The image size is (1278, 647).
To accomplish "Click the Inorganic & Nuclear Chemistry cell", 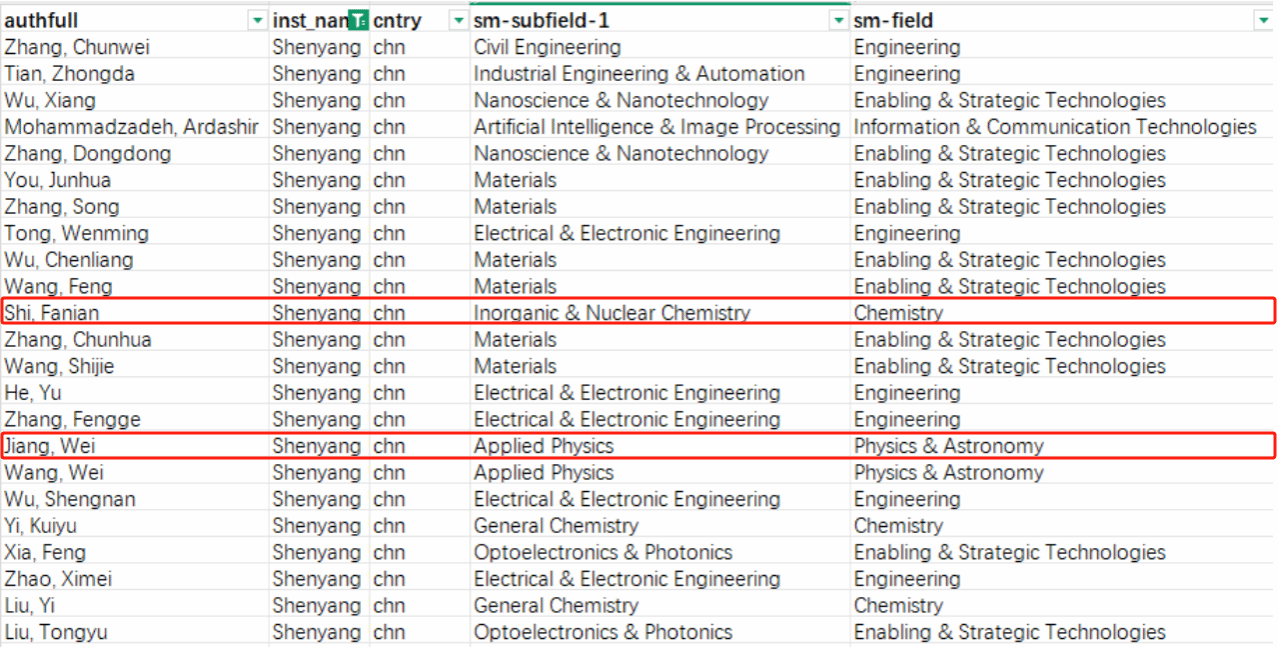I will [611, 313].
